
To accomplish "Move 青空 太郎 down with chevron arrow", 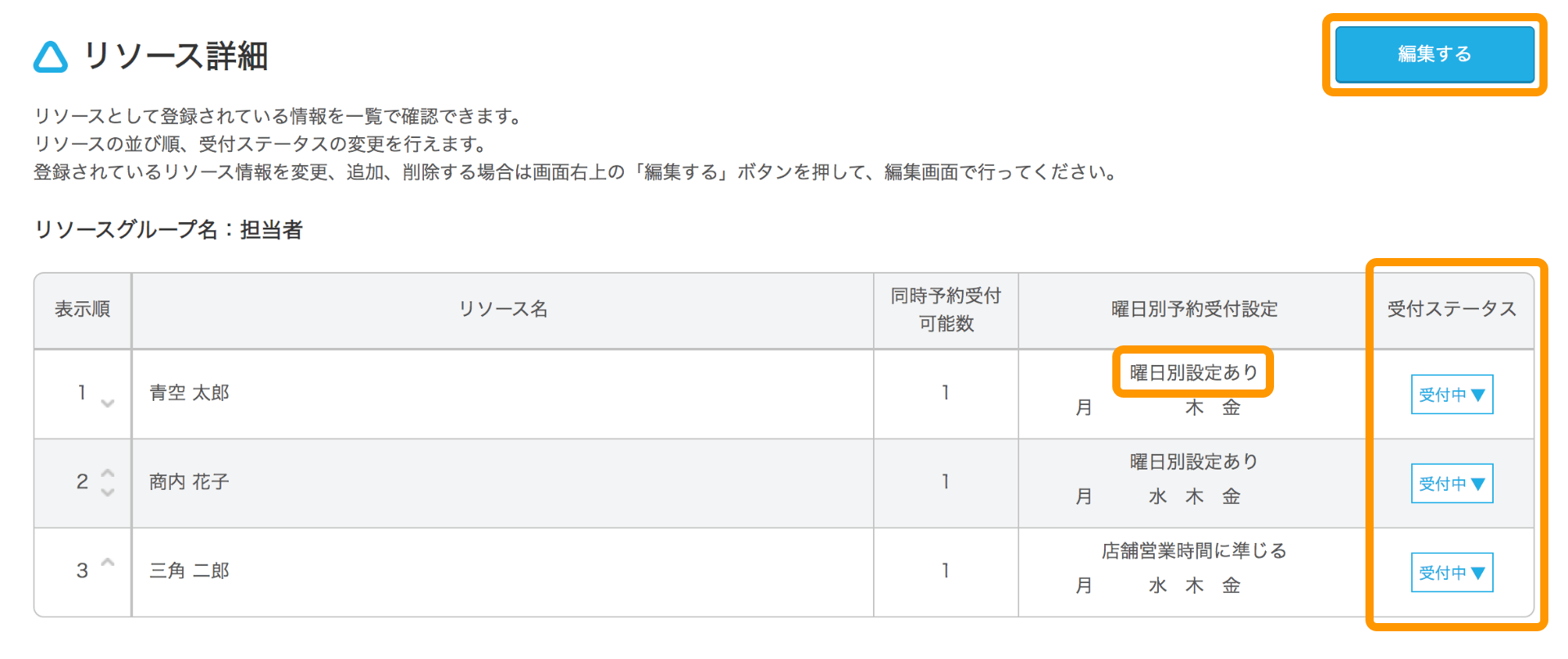I will coord(107,403).
